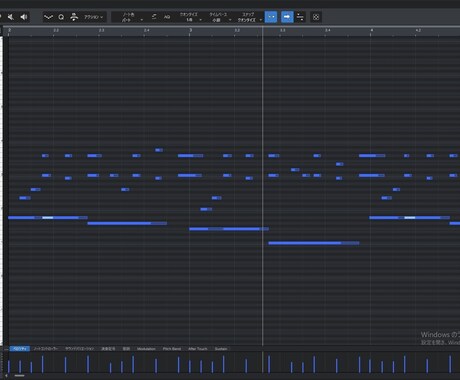Toggle the audition notes speaker icon
Image resolution: width=460 pixels, height=380 pixels.
[24, 17]
